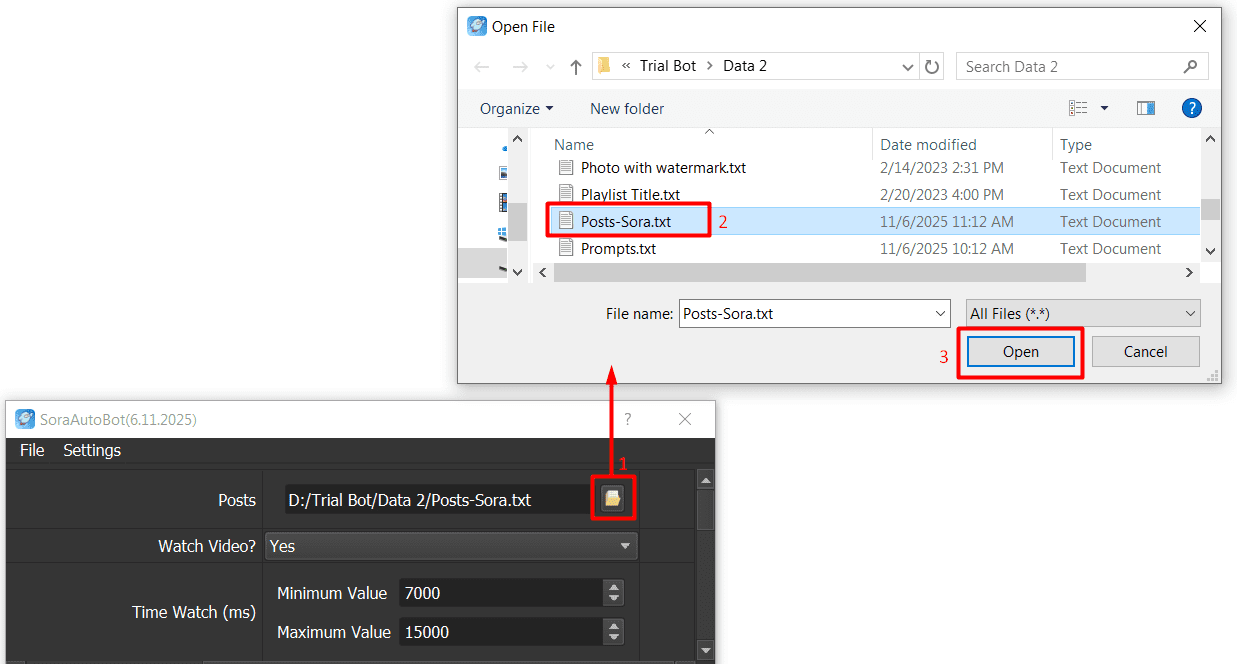Click the SoraAutoBot help question mark

pyautogui.click(x=628, y=420)
